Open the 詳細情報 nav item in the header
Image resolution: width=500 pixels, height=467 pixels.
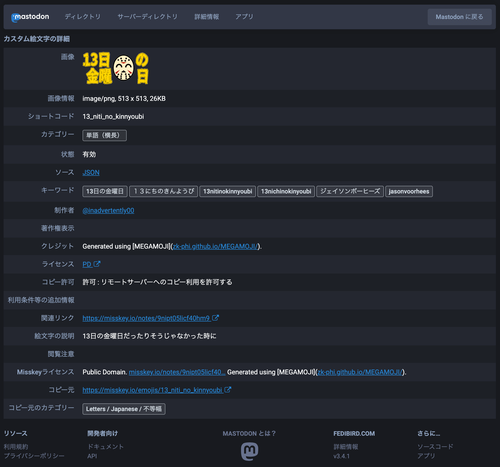point(207,17)
